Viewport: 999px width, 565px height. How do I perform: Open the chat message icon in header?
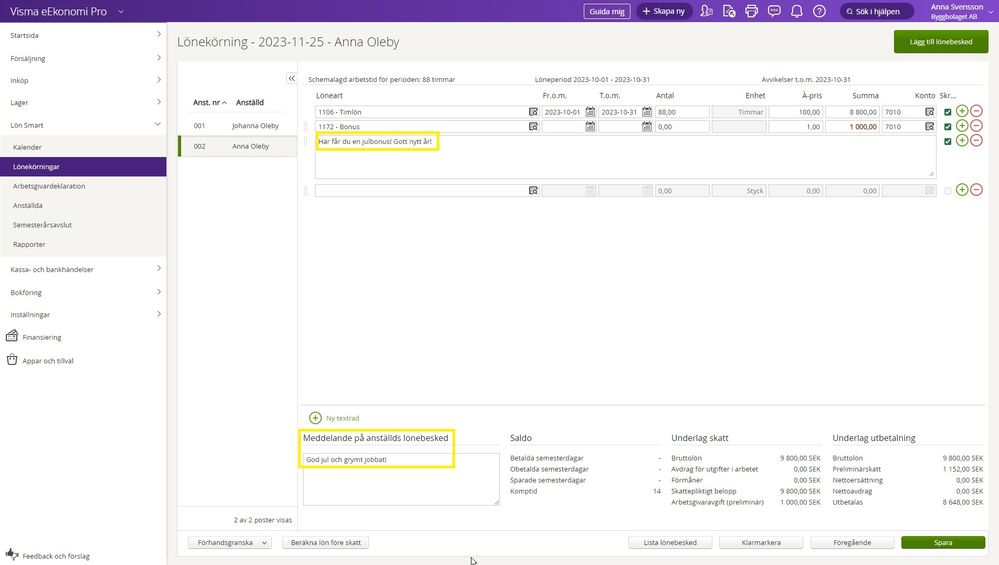tap(774, 11)
